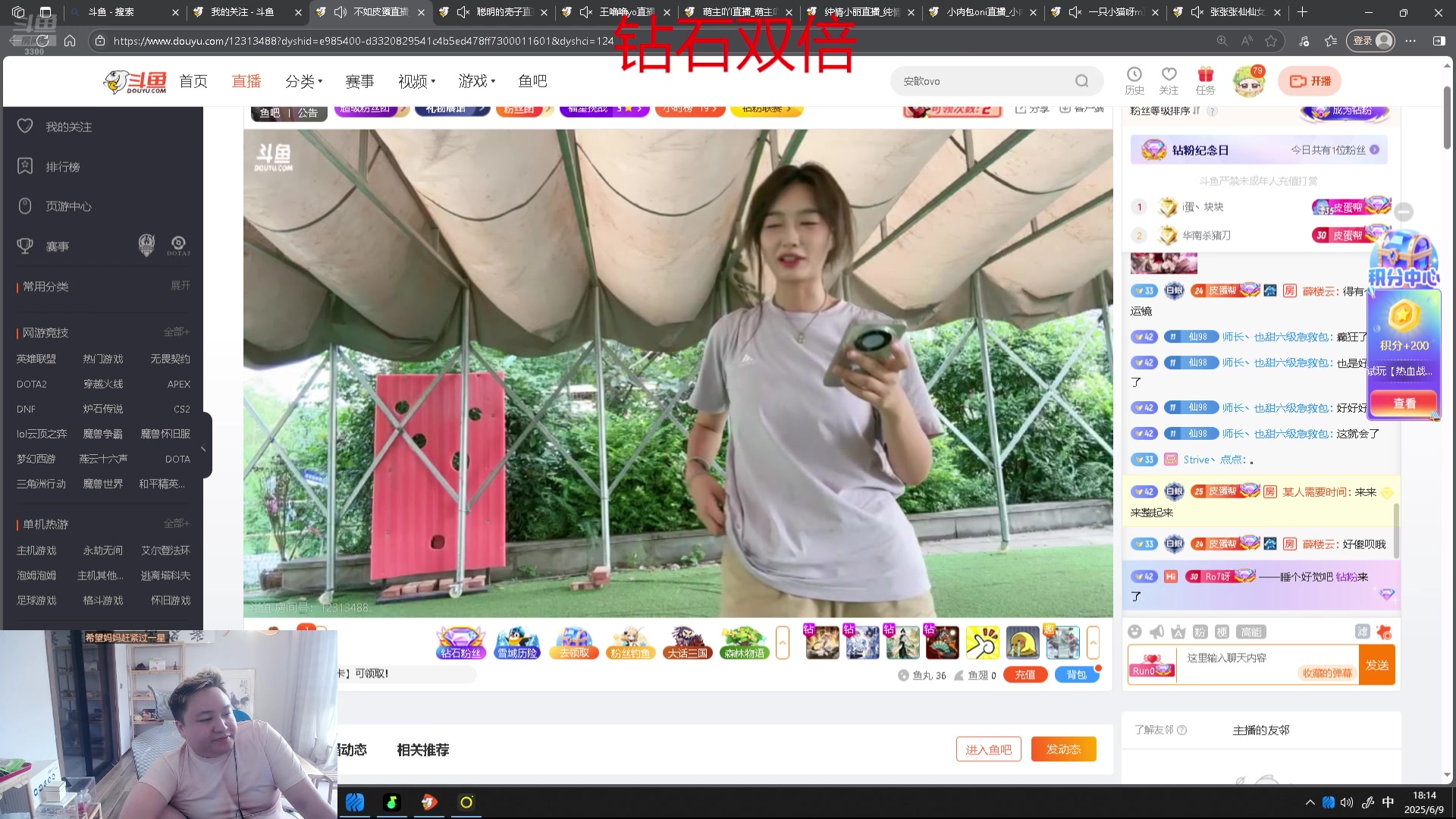Refresh the page with reload icon

click(42, 41)
